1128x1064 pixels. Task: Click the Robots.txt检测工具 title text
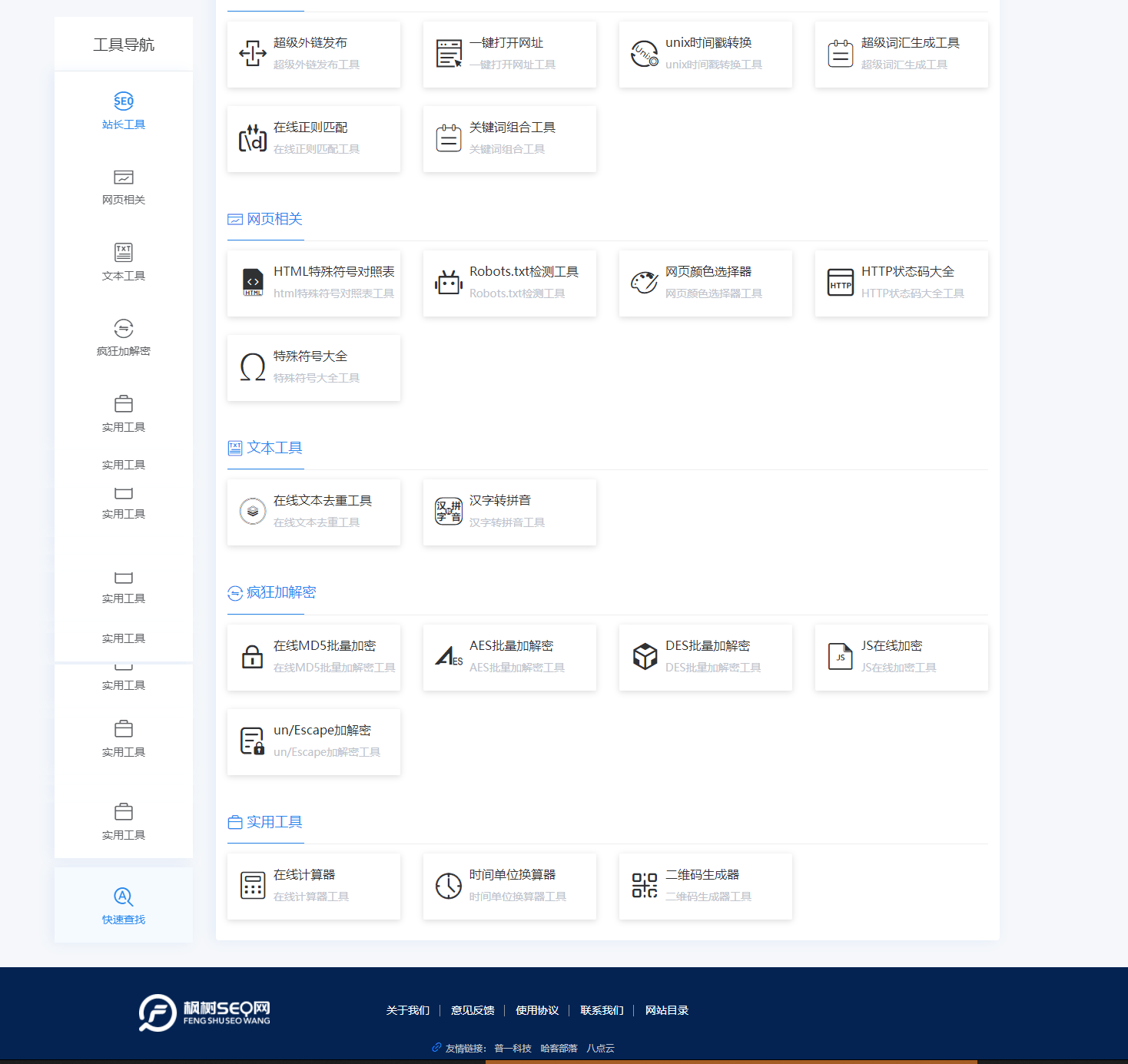pos(524,272)
